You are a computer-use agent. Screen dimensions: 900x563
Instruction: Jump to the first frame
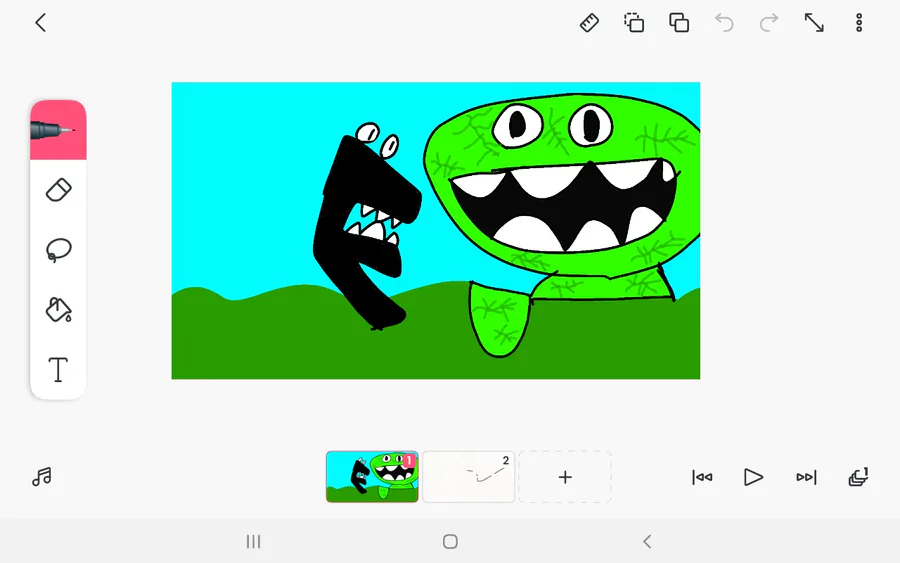[x=702, y=477]
